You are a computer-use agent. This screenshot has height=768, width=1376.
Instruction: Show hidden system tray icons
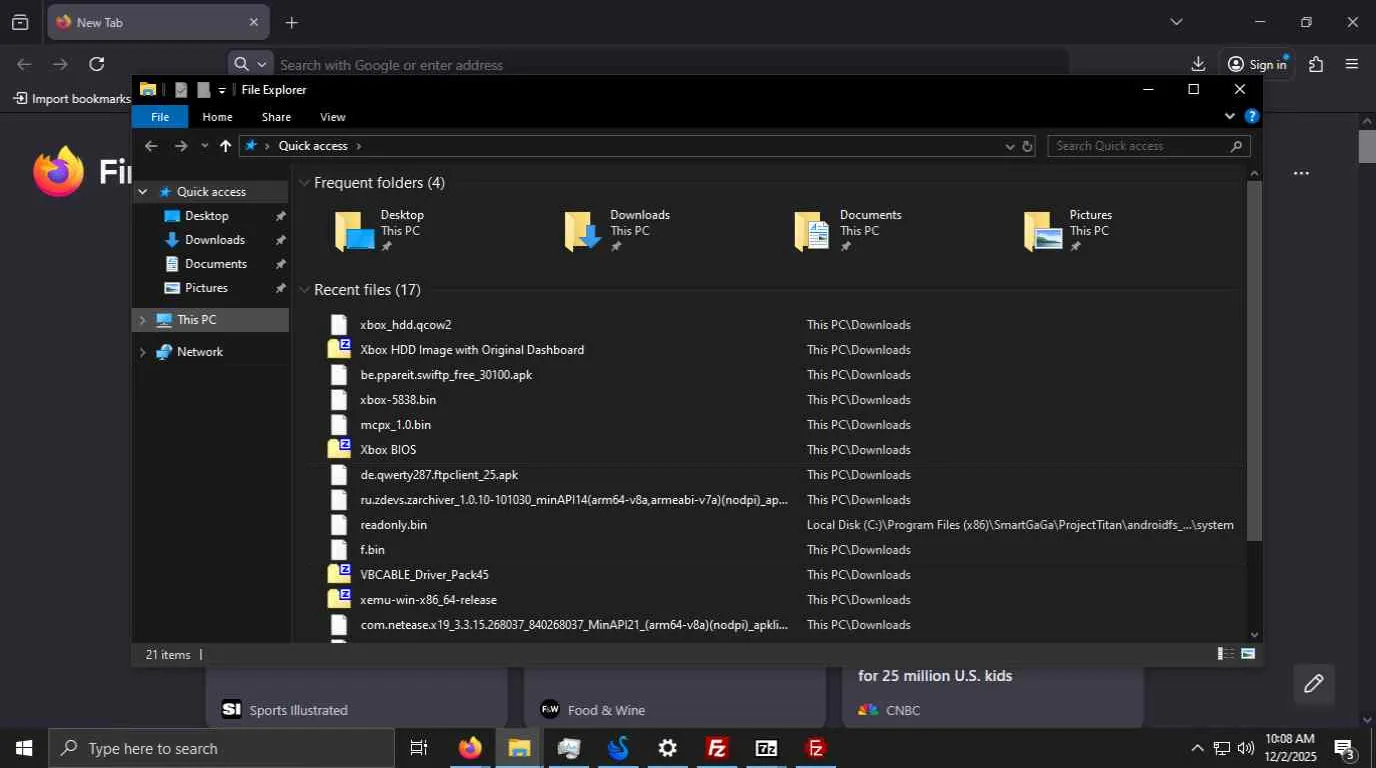(x=1197, y=748)
